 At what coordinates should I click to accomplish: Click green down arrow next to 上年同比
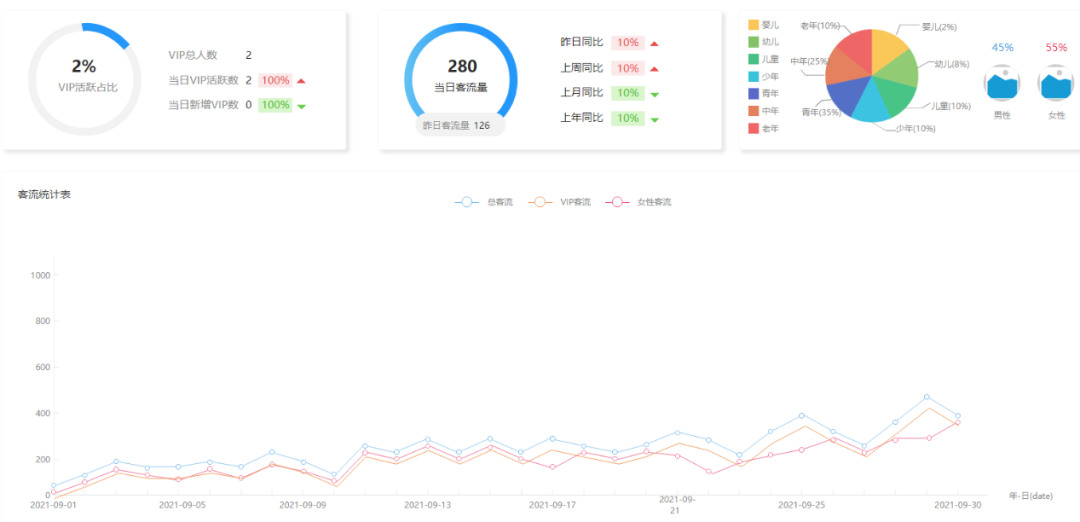click(x=654, y=120)
